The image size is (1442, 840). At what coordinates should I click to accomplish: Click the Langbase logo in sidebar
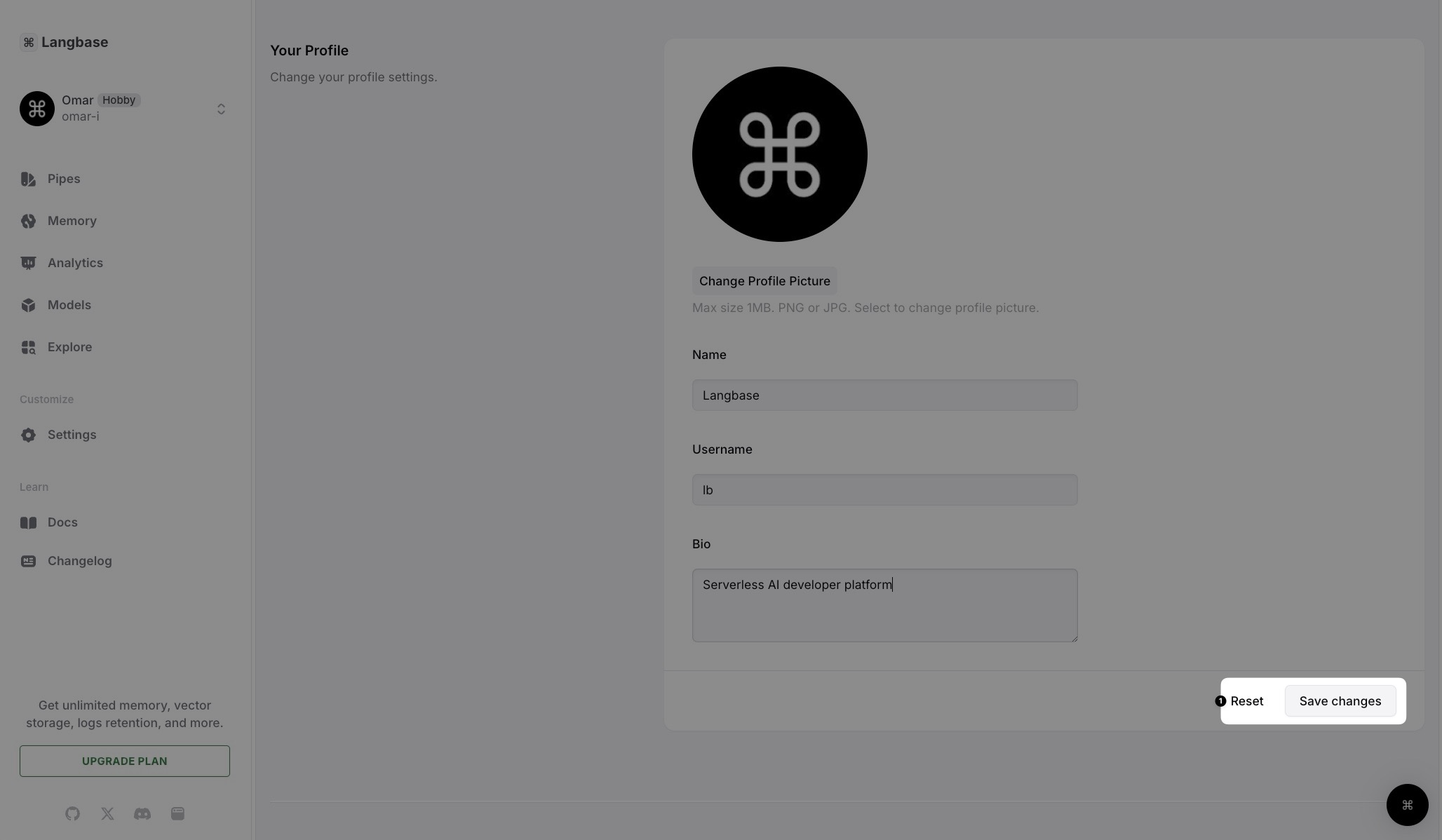(x=64, y=42)
